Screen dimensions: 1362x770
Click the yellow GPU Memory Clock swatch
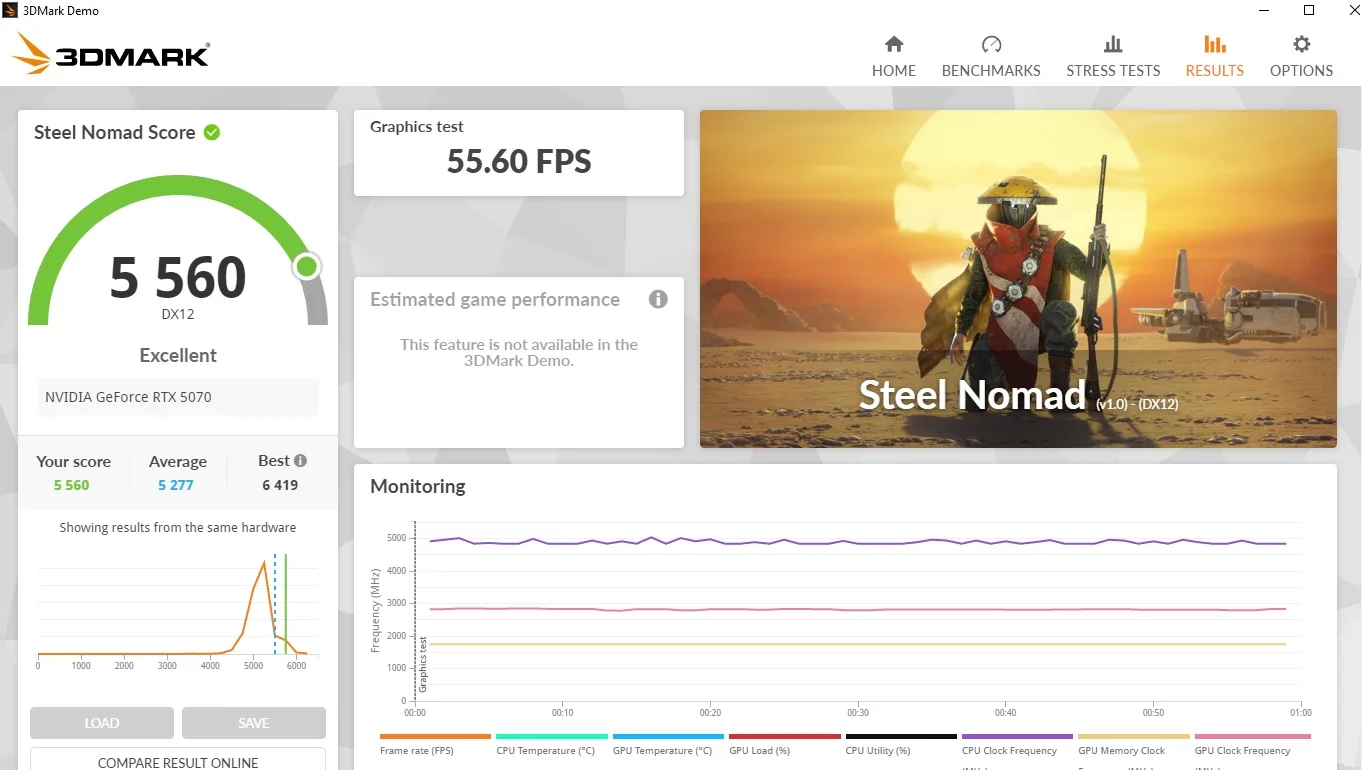[x=1134, y=736]
